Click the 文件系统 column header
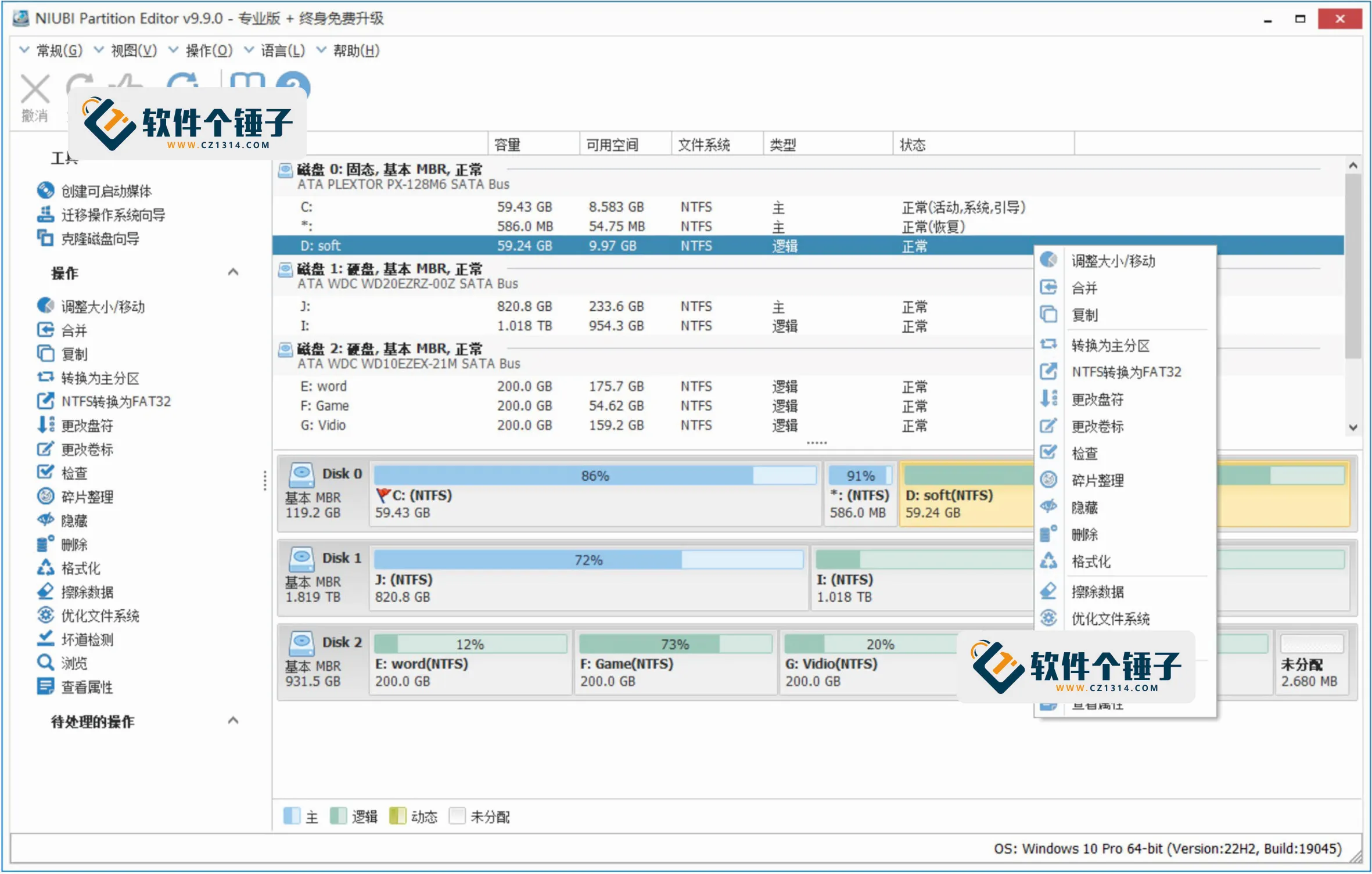 (717, 144)
